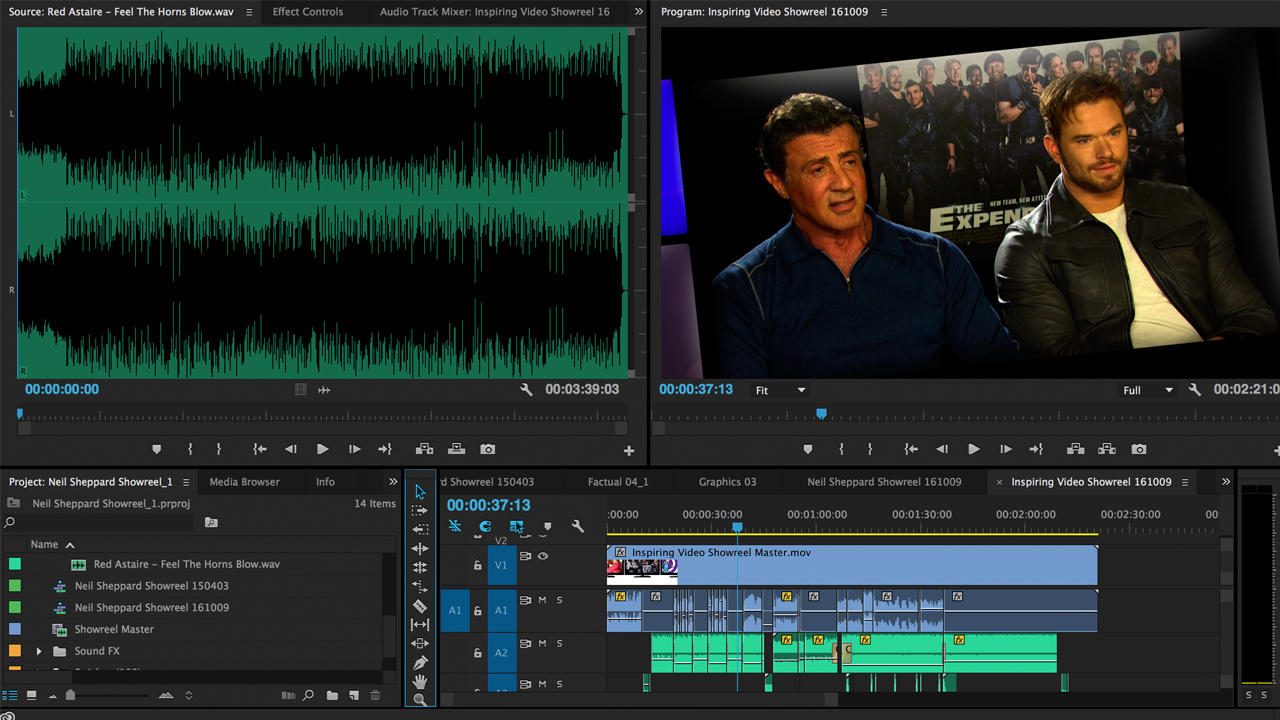This screenshot has height=720, width=1280.
Task: Click Extract button in Program monitor
Action: 1107,449
